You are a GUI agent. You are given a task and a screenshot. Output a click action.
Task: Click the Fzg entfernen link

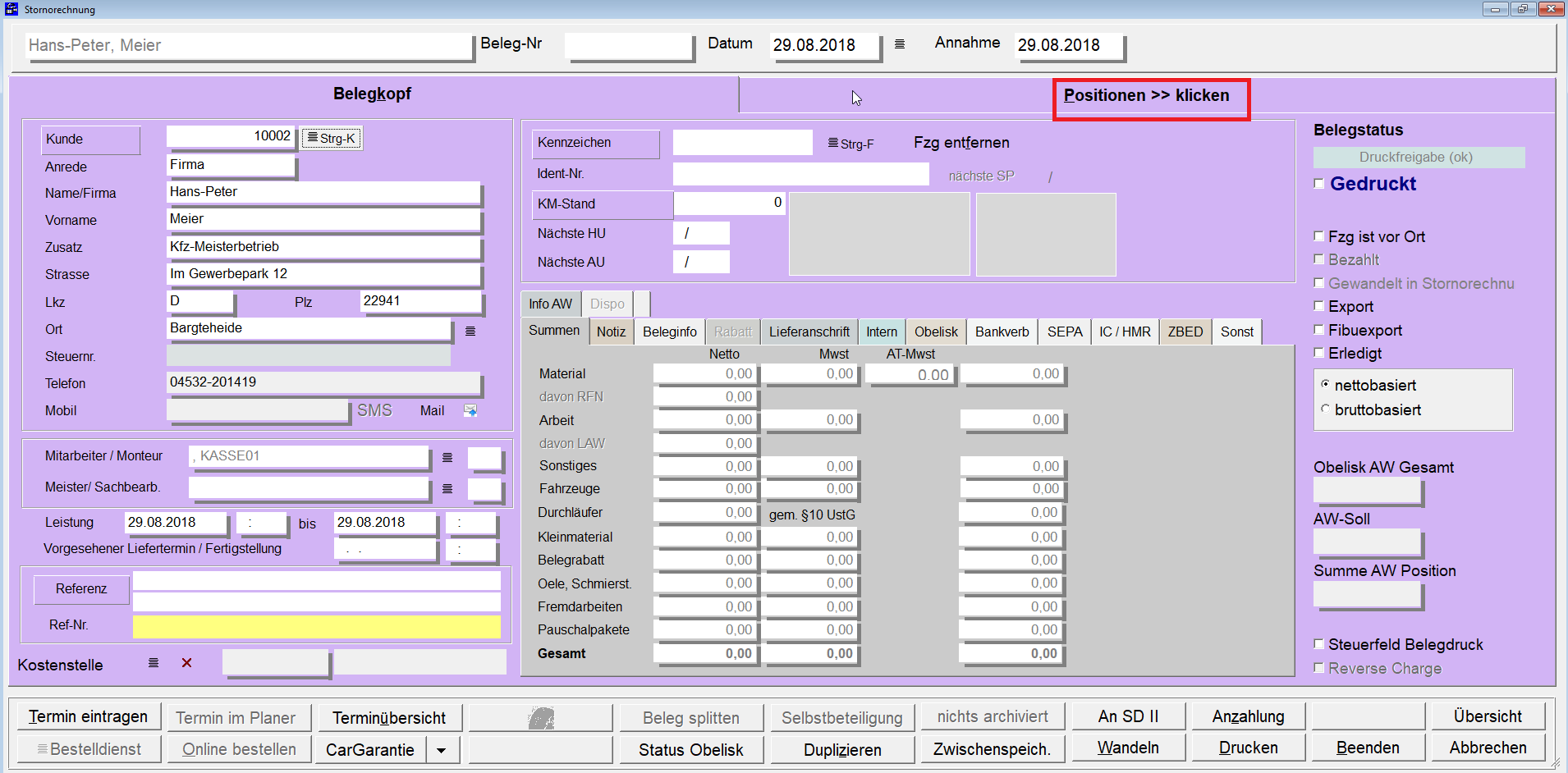coord(961,143)
